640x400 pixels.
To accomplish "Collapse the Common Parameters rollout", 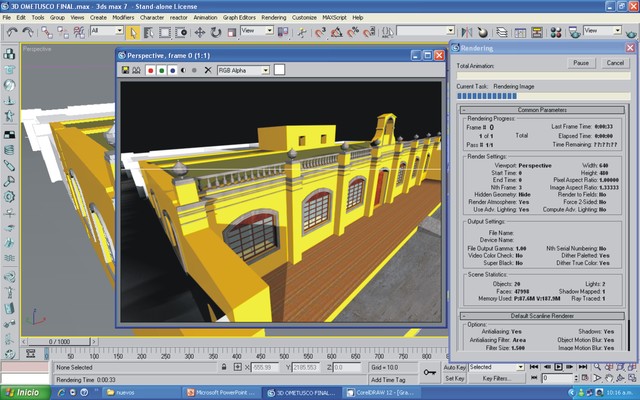I will coord(542,110).
